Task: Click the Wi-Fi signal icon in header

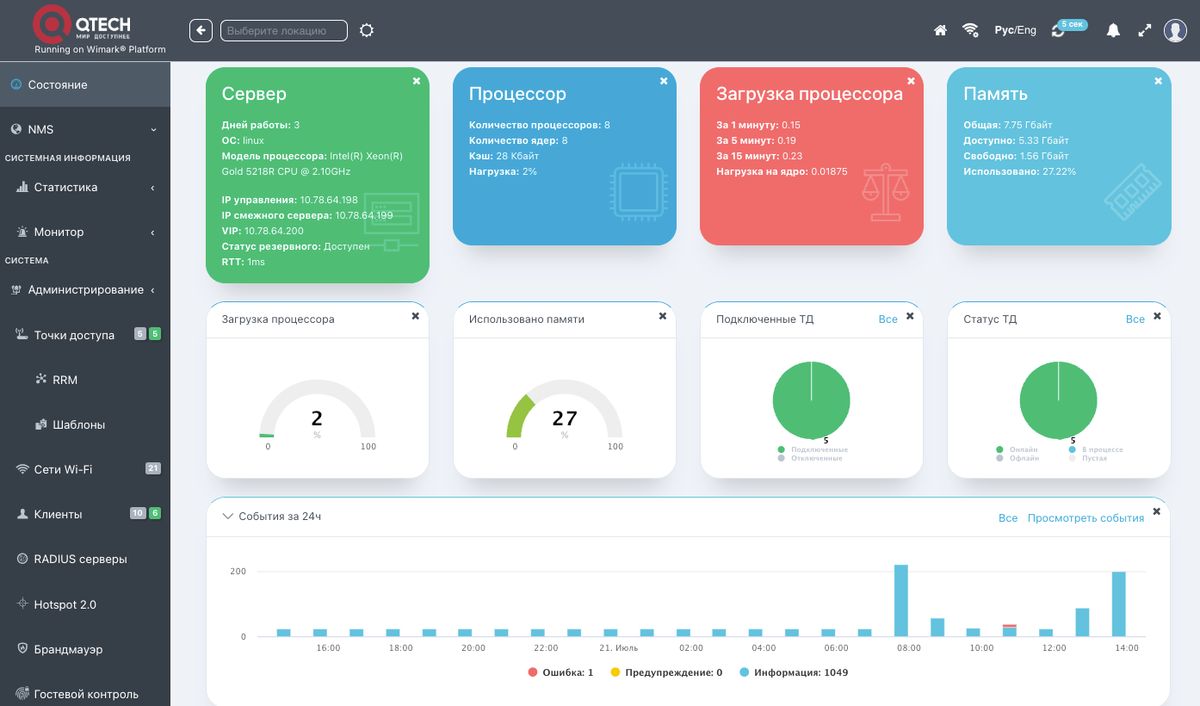Action: pyautogui.click(x=970, y=31)
